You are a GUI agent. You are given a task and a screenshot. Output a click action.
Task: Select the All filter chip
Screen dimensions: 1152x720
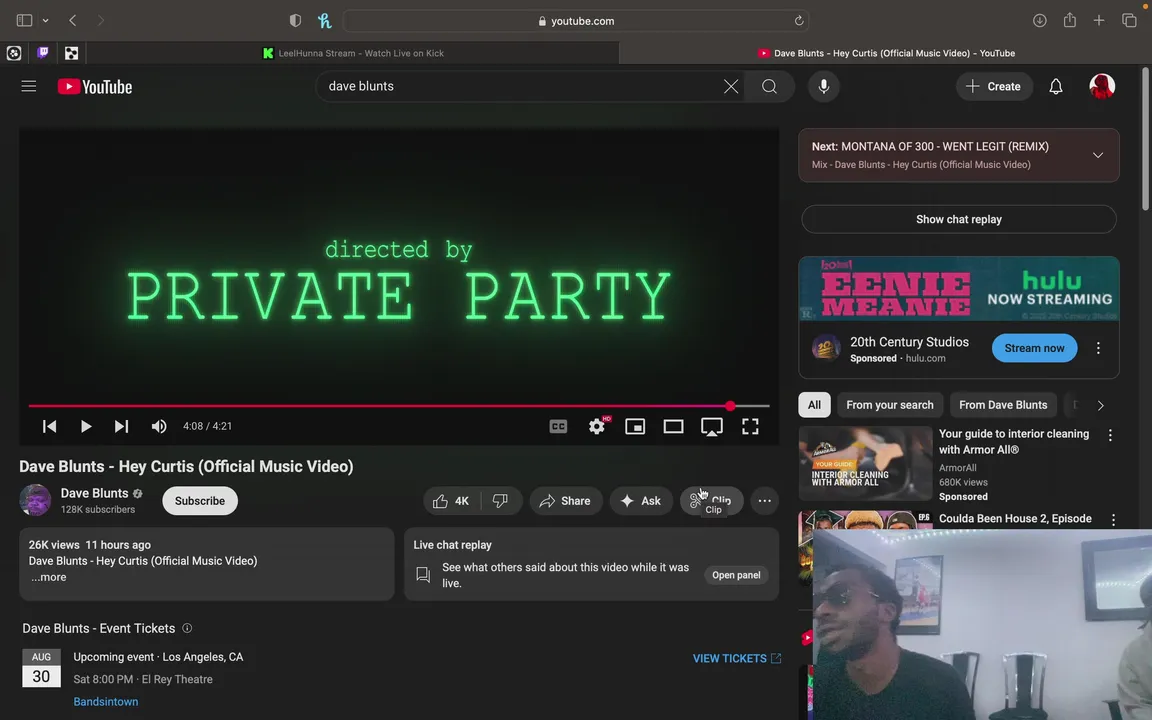pos(814,405)
